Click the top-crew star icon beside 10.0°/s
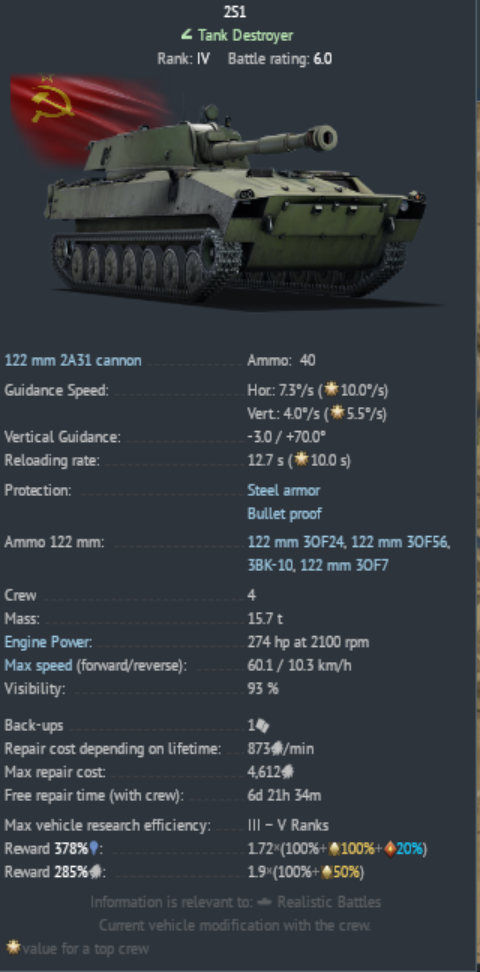 tap(332, 390)
